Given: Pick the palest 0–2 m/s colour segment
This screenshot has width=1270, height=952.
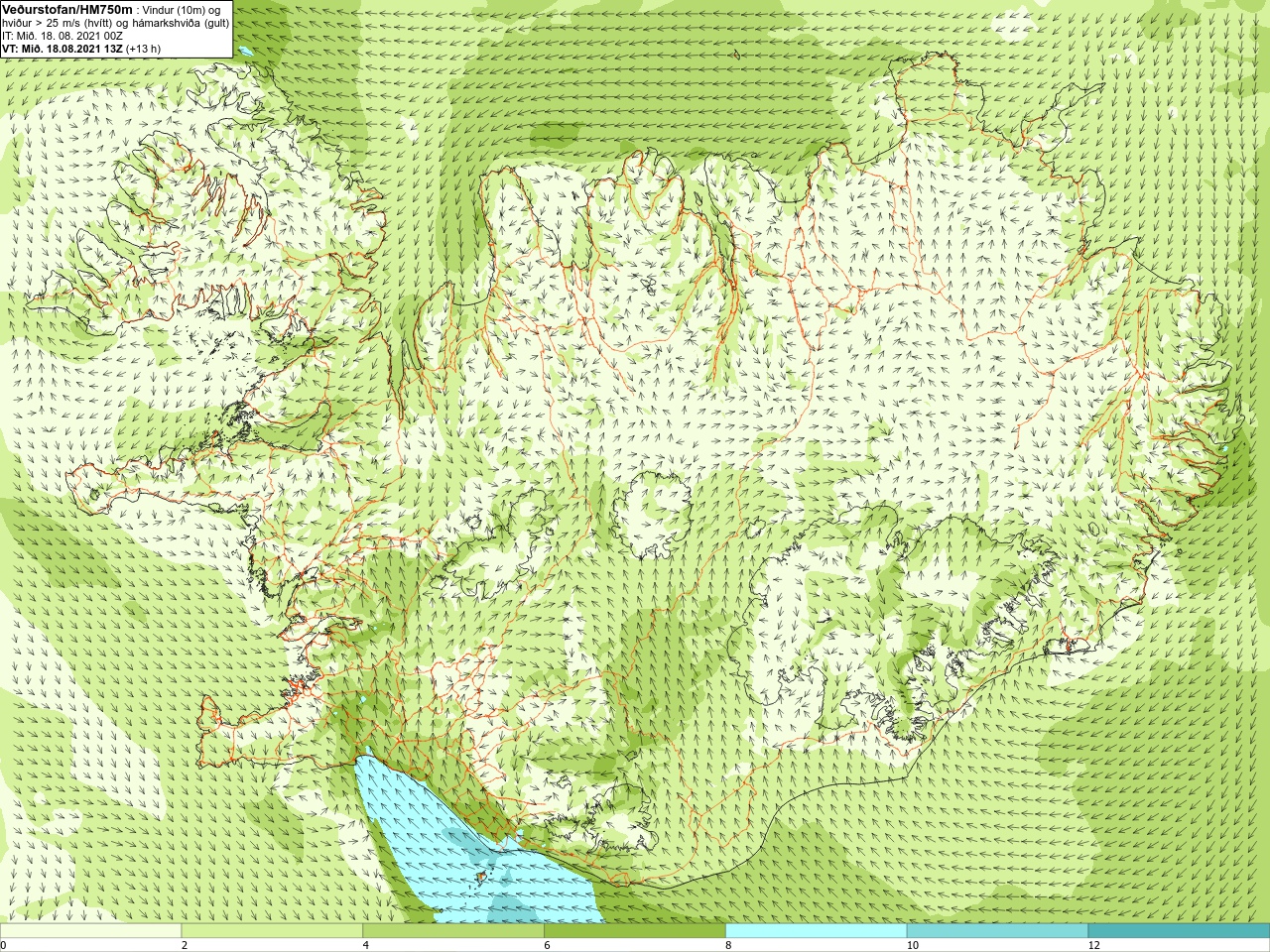Looking at the screenshot, I should coord(90,931).
